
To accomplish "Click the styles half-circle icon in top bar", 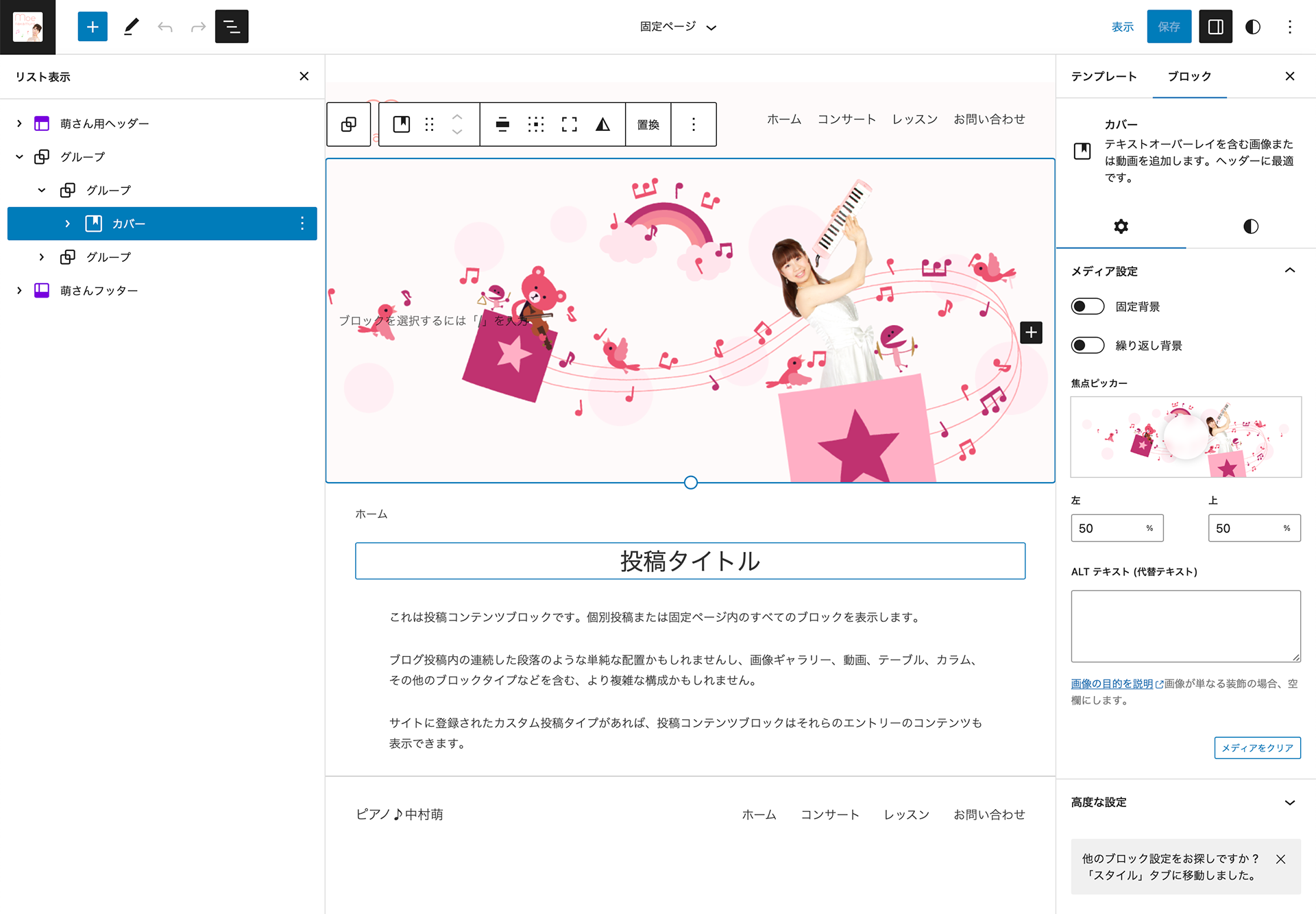I will [x=1252, y=27].
